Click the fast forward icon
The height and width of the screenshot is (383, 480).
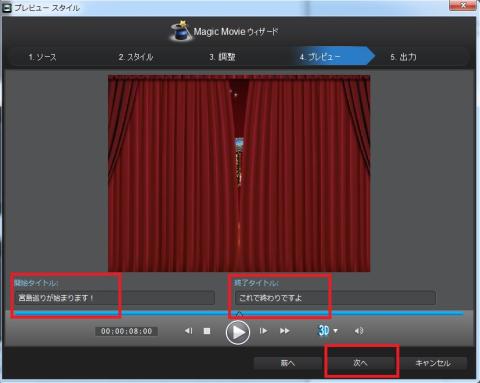tap(285, 331)
